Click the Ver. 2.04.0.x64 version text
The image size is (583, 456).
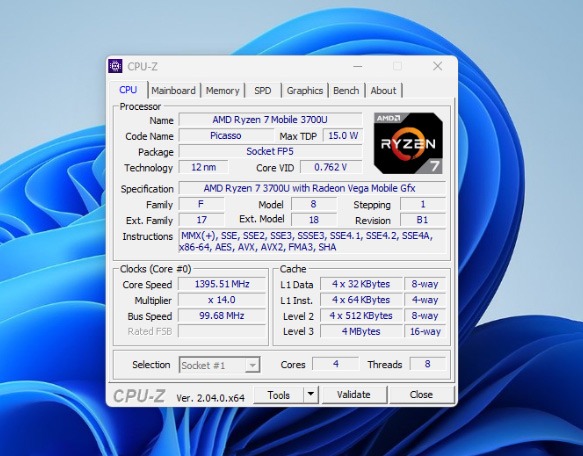[x=211, y=398]
